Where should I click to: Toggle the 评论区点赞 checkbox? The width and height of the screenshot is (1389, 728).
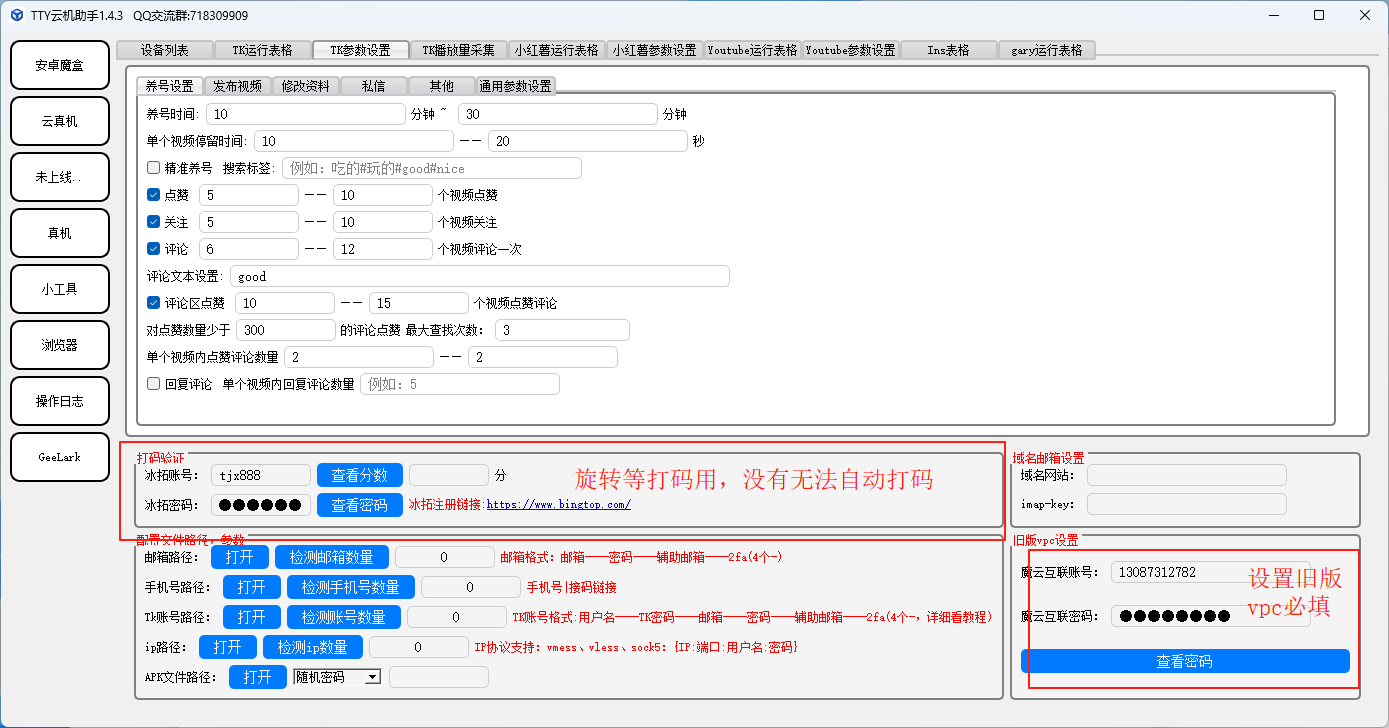[154, 303]
